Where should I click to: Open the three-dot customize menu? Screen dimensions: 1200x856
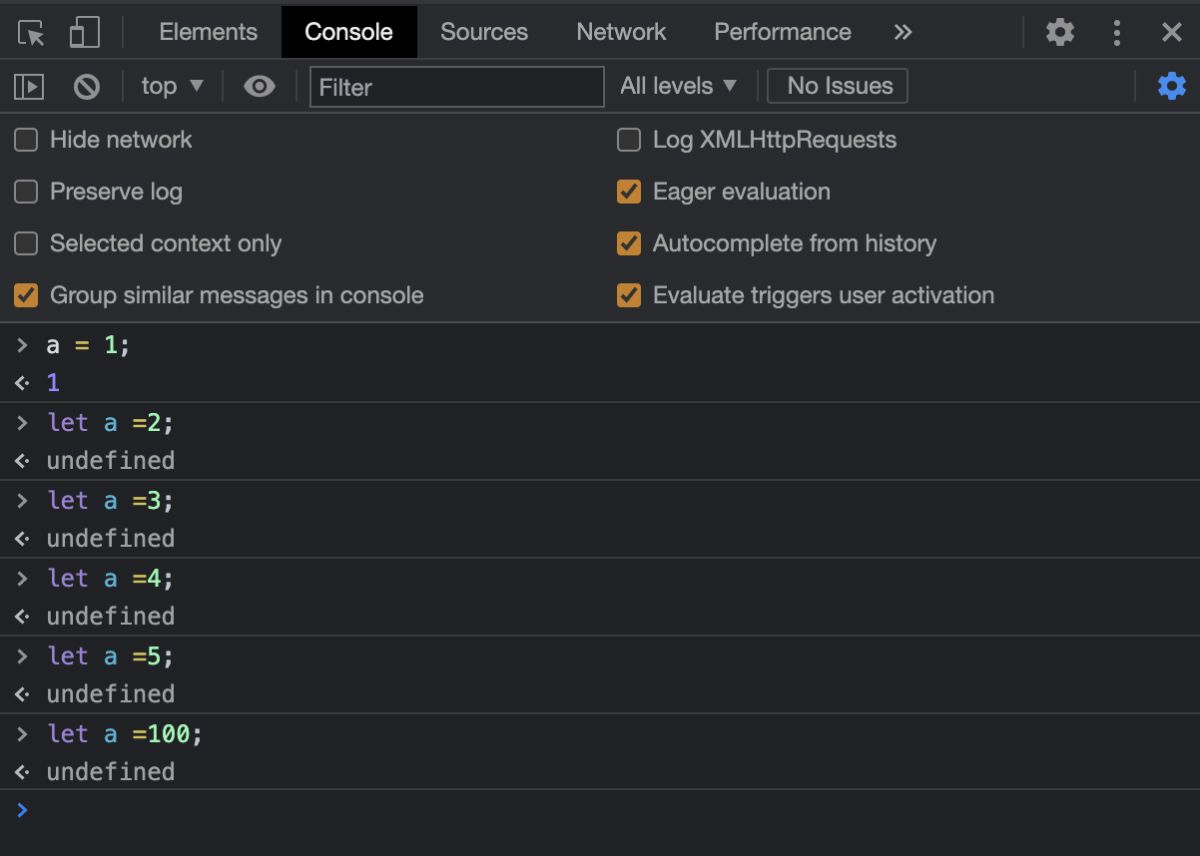(x=1117, y=32)
